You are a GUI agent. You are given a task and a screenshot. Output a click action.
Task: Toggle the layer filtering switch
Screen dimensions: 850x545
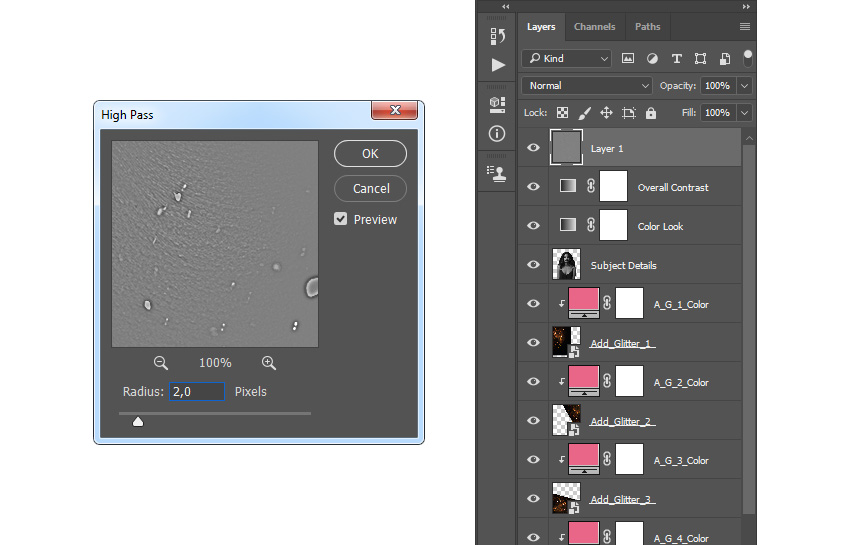(x=748, y=58)
